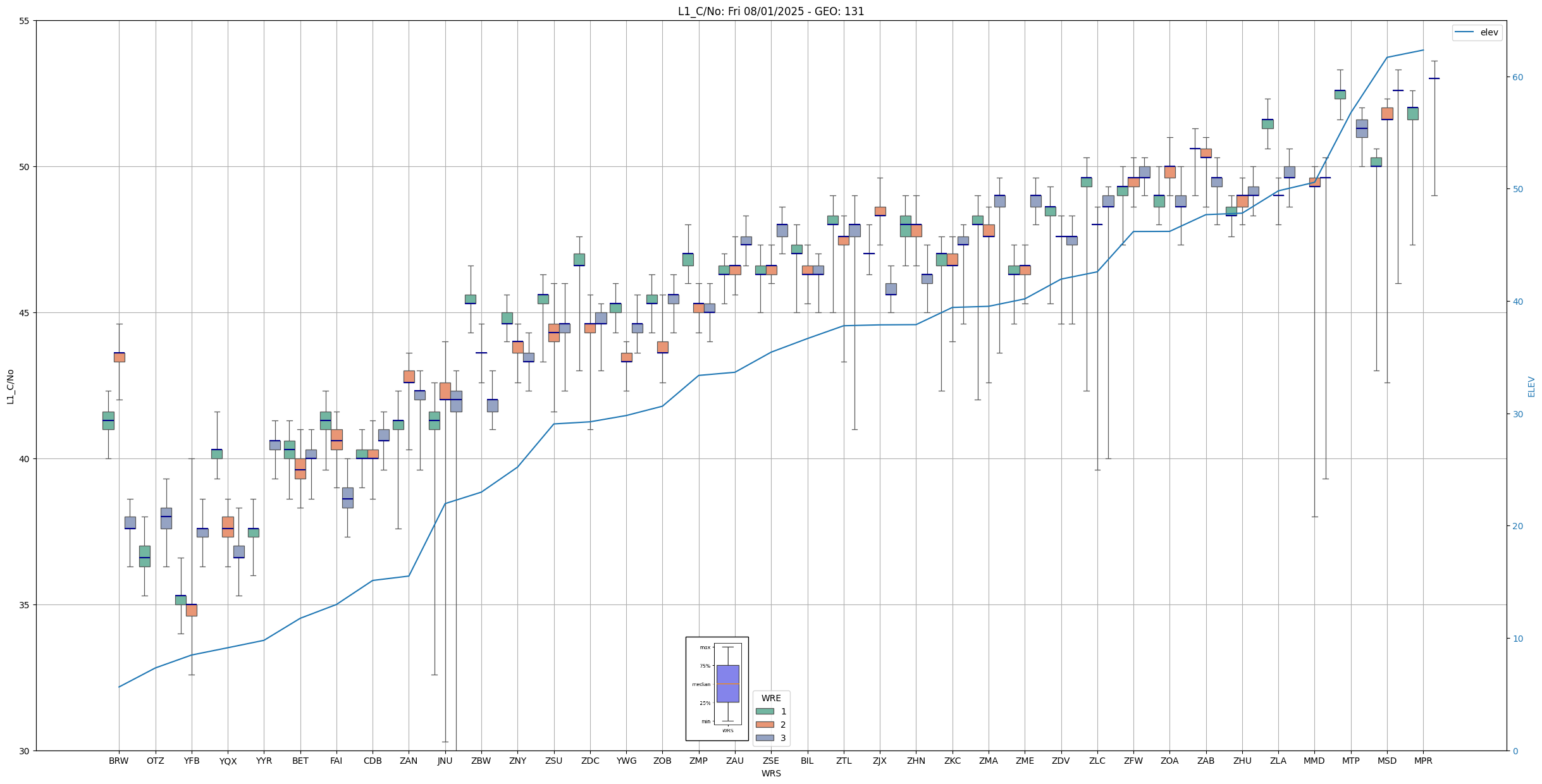The width and height of the screenshot is (1542, 784).
Task: Click the JNU station label on x-axis
Action: pyautogui.click(x=445, y=761)
